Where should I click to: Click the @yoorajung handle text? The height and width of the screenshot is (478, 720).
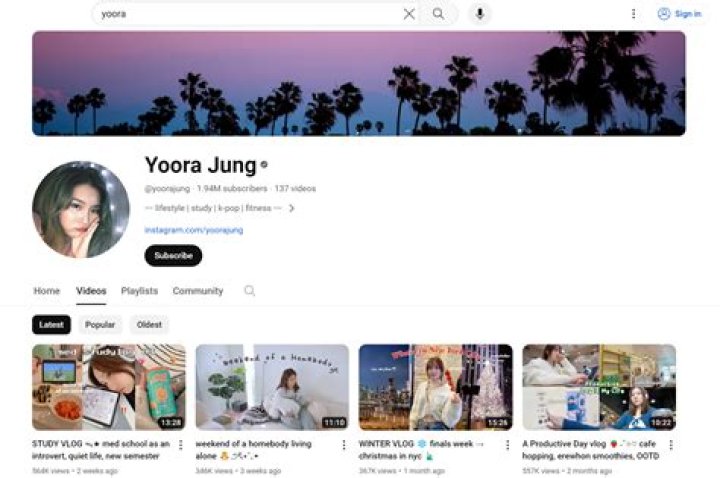[x=167, y=189]
